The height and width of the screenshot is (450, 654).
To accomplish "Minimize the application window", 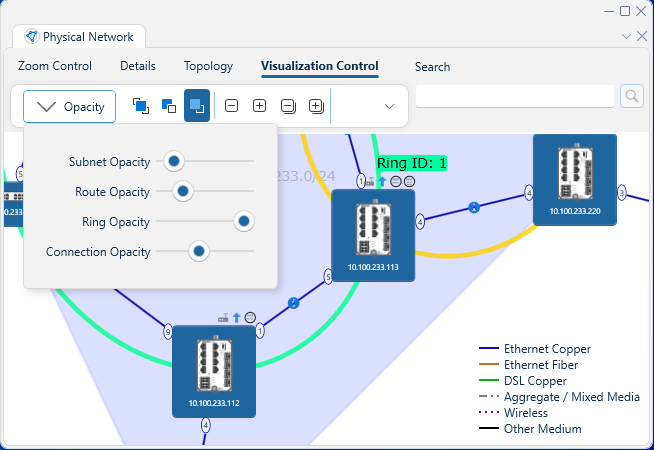I will (x=609, y=11).
